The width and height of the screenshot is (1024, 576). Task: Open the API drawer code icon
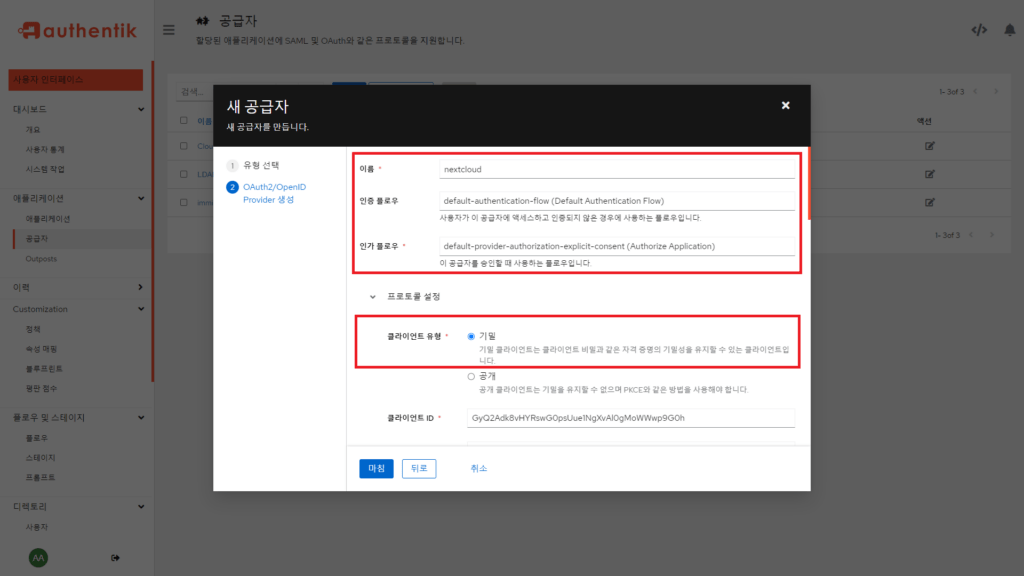click(x=978, y=30)
